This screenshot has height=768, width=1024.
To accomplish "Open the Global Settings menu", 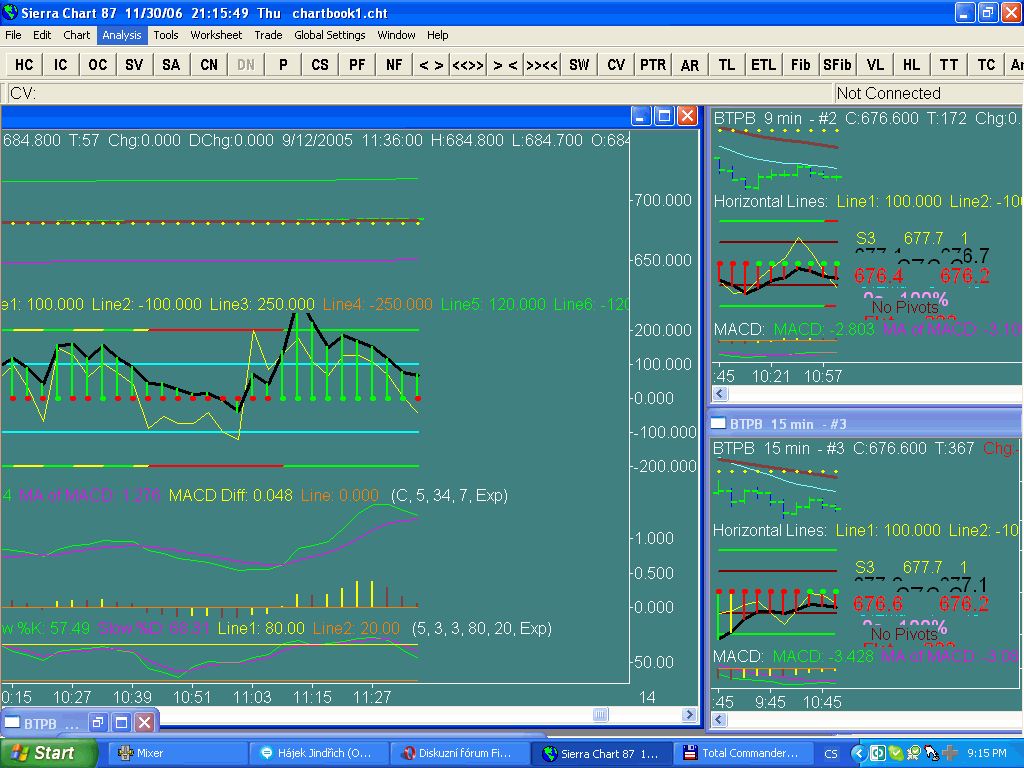I will [x=329, y=35].
